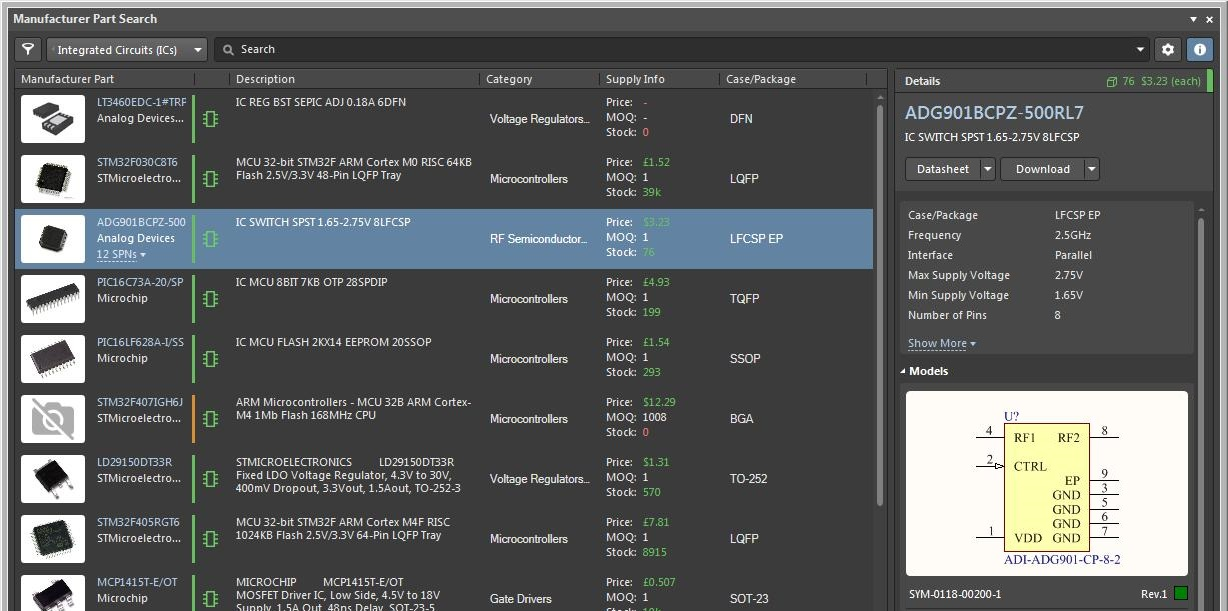This screenshot has width=1228, height=611.
Task: Click the 'BGA' package cell
Action: (741, 419)
